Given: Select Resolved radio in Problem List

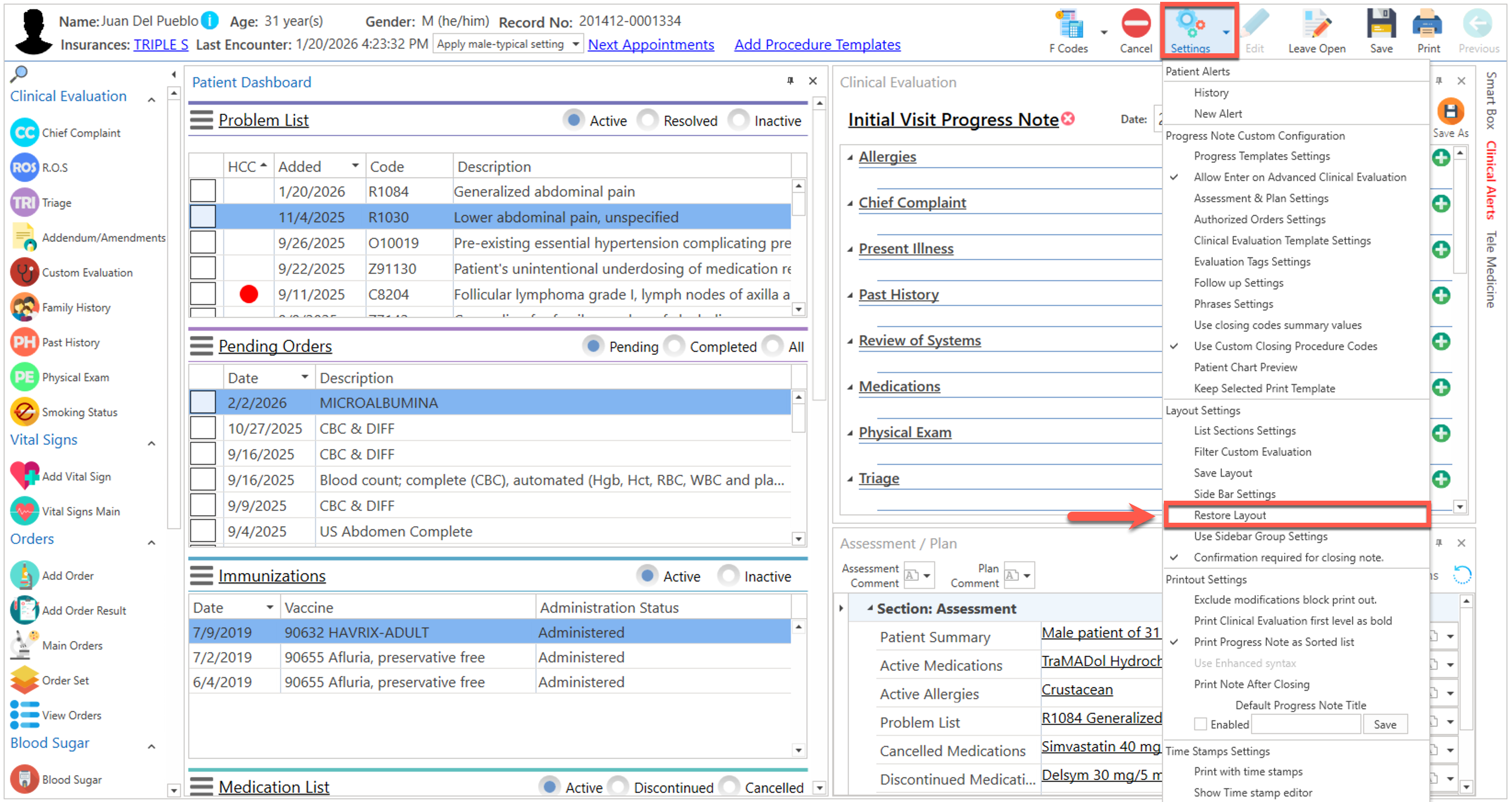Looking at the screenshot, I should pyautogui.click(x=648, y=120).
